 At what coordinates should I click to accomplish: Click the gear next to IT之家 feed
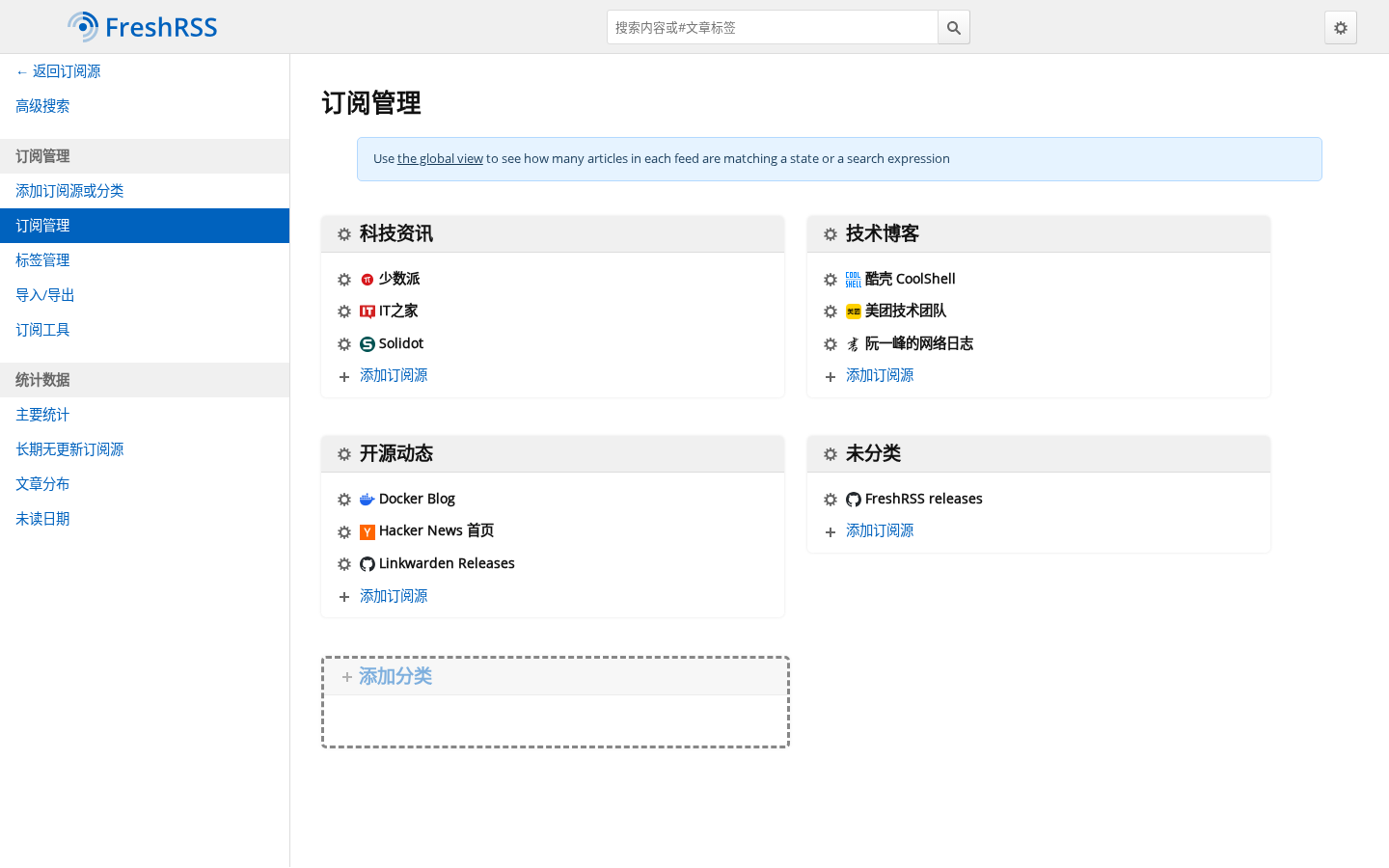344,312
